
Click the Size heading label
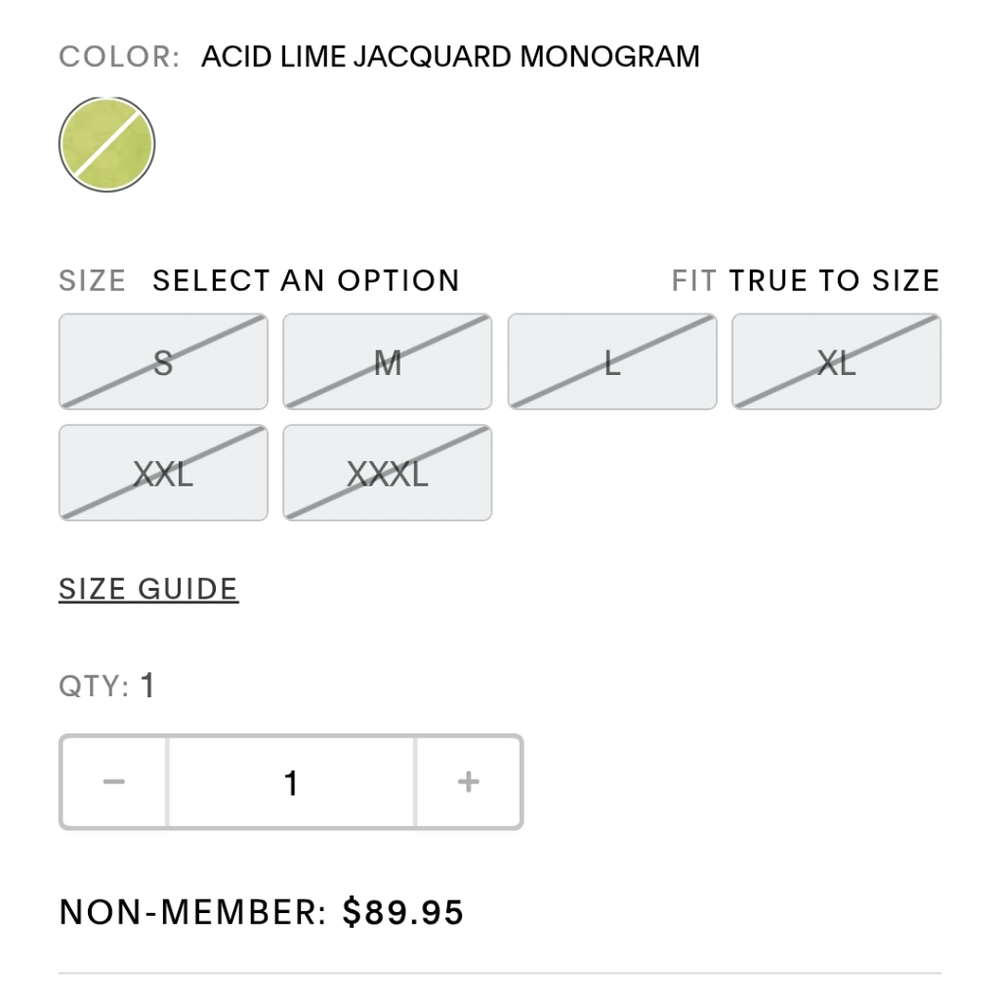coord(92,281)
